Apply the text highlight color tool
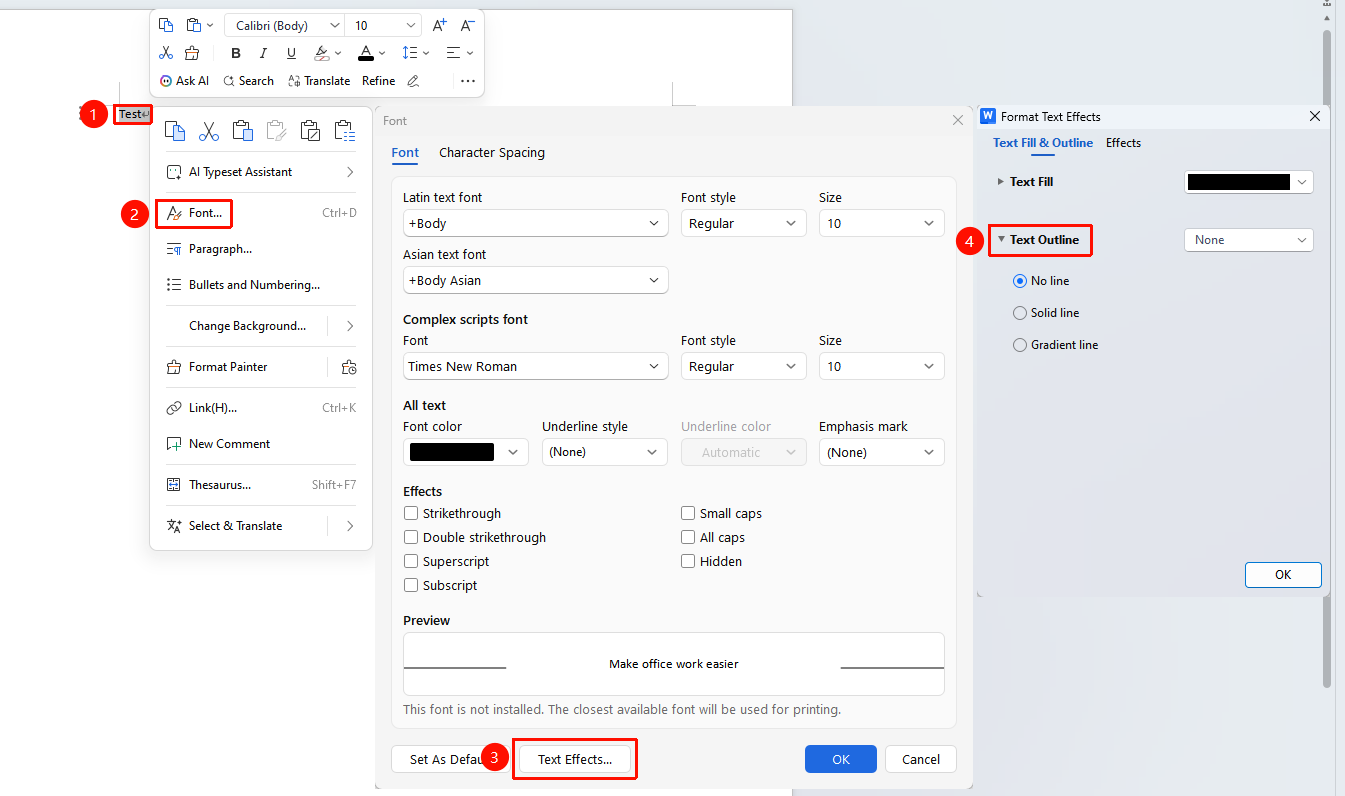Viewport: 1345px width, 796px height. point(322,53)
